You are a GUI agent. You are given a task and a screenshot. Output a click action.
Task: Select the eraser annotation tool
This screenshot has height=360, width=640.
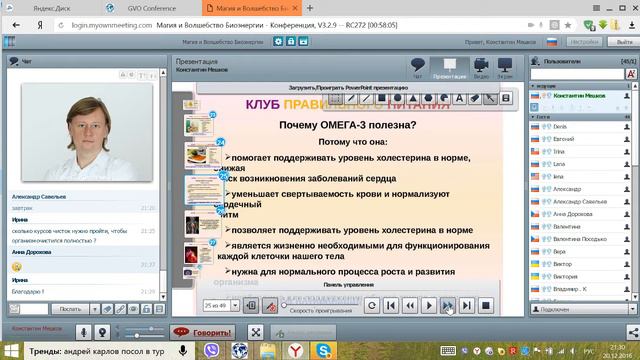(x=475, y=98)
